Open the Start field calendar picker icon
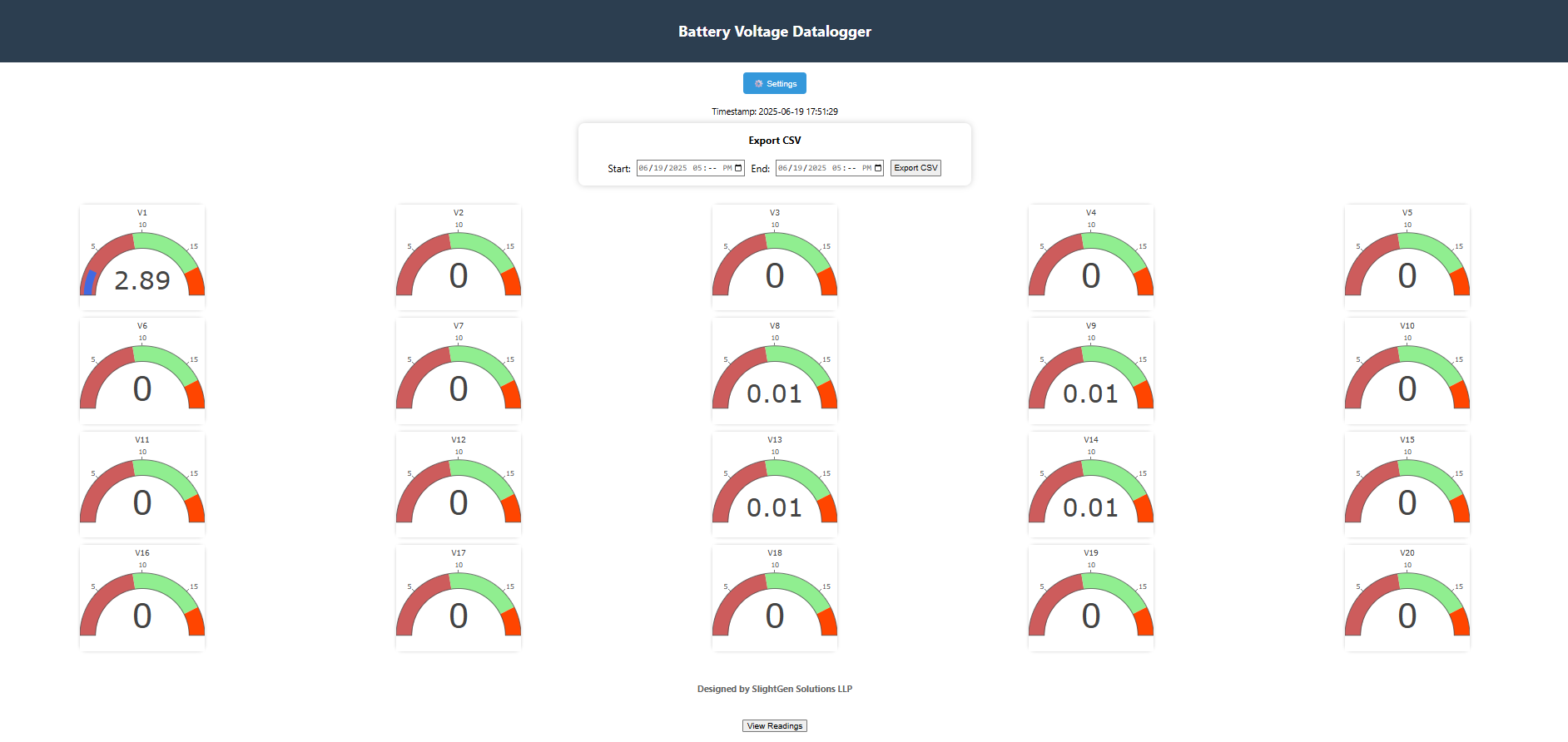Image resolution: width=1568 pixels, height=742 pixels. pos(738,168)
